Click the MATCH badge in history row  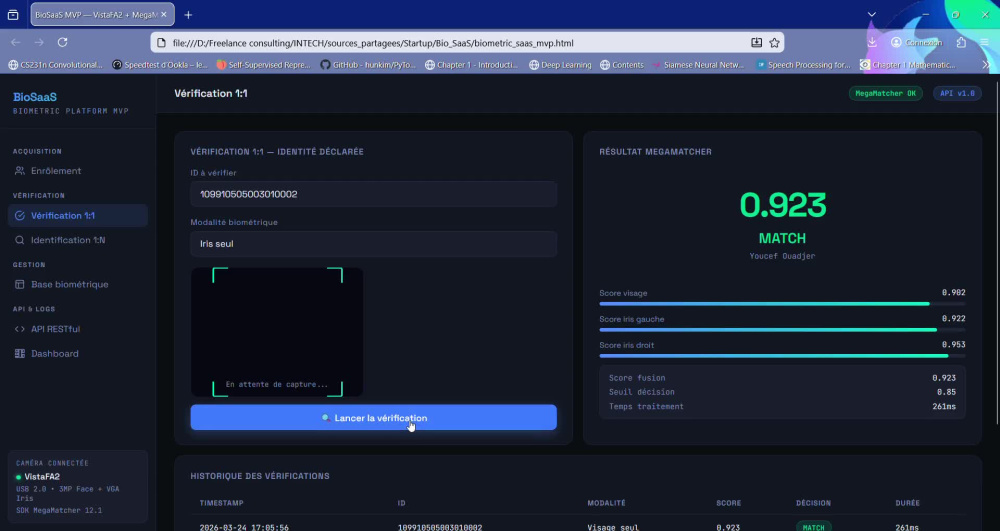(813, 527)
